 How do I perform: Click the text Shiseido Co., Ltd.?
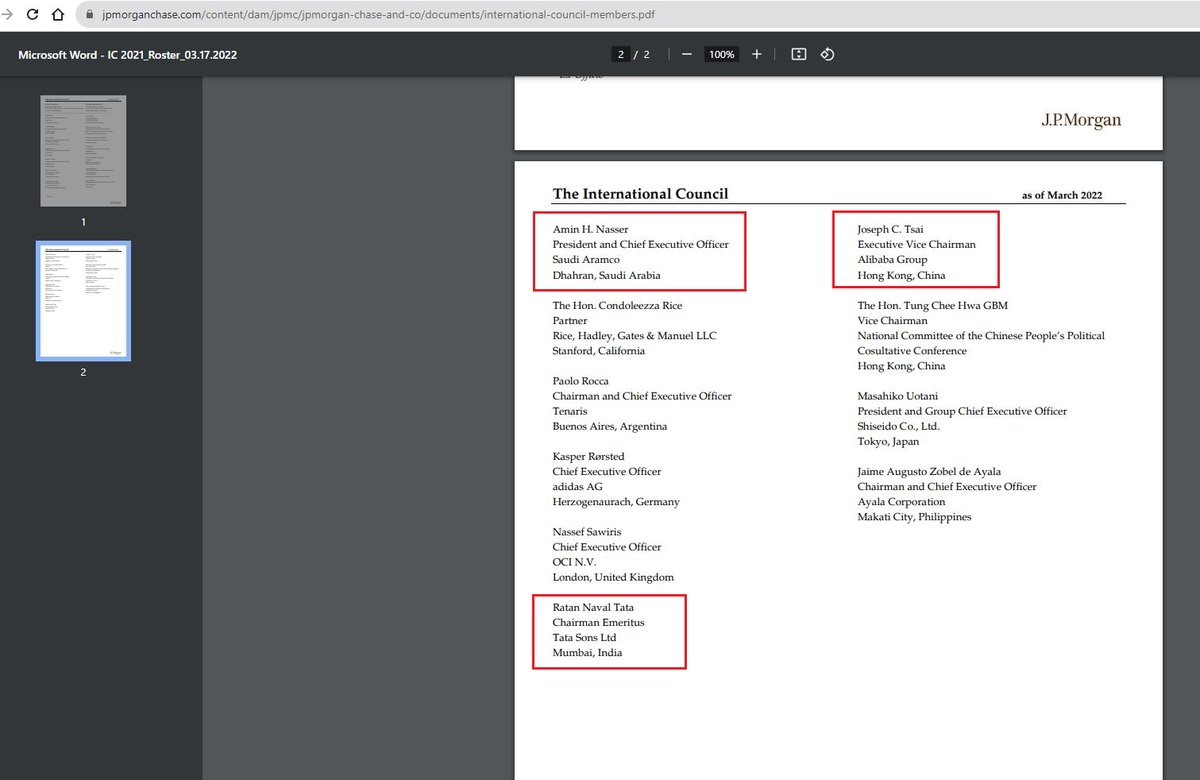[x=898, y=426]
